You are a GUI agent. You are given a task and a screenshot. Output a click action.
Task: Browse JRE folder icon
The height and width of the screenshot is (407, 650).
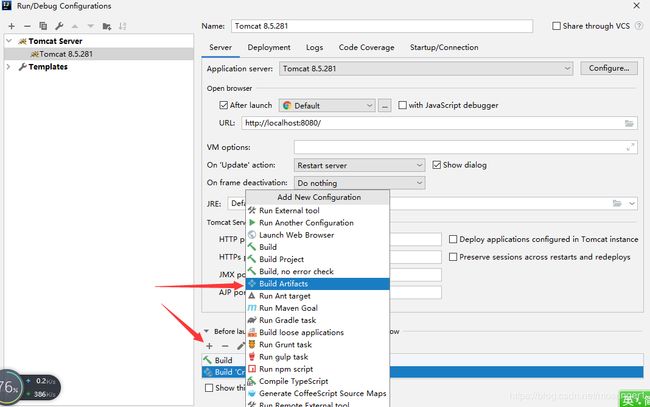click(x=617, y=204)
